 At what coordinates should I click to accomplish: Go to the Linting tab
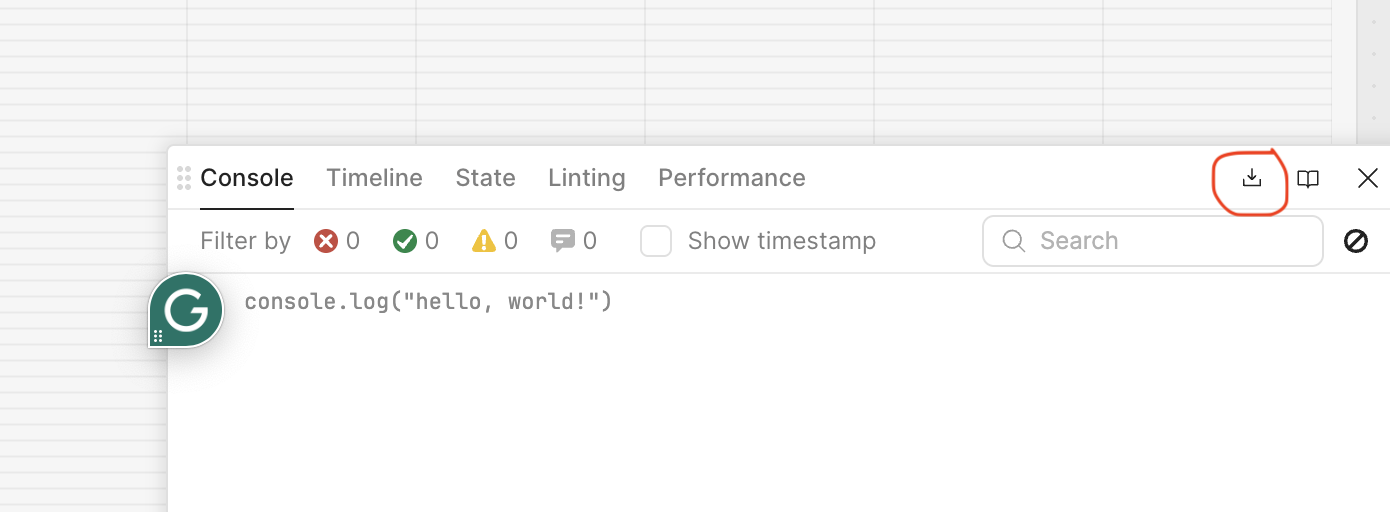coord(586,178)
